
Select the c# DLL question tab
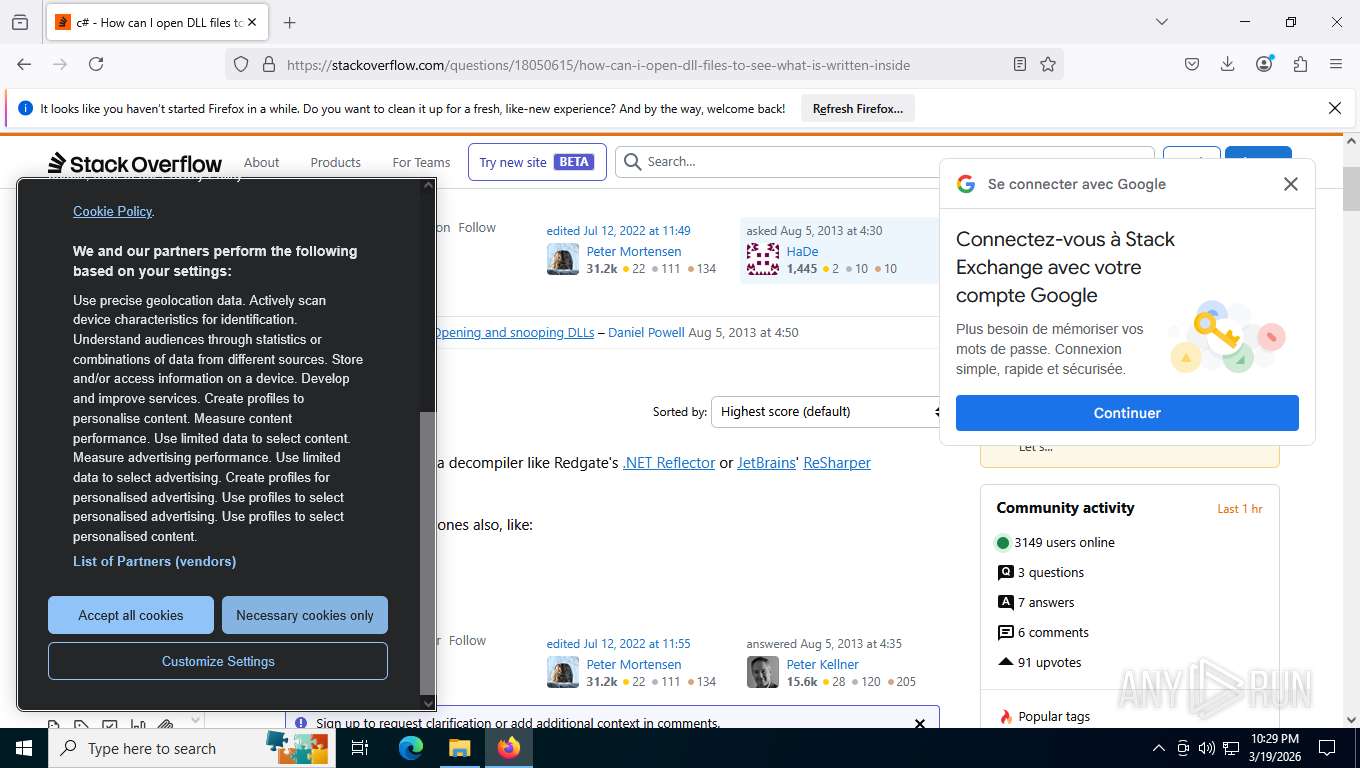[156, 22]
